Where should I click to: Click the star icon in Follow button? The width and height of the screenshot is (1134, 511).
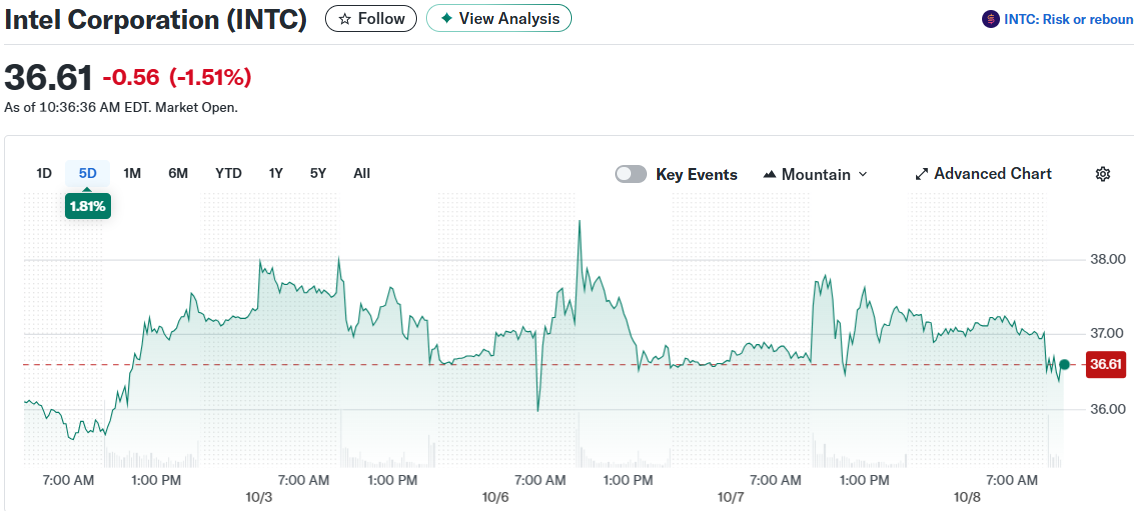pyautogui.click(x=345, y=19)
